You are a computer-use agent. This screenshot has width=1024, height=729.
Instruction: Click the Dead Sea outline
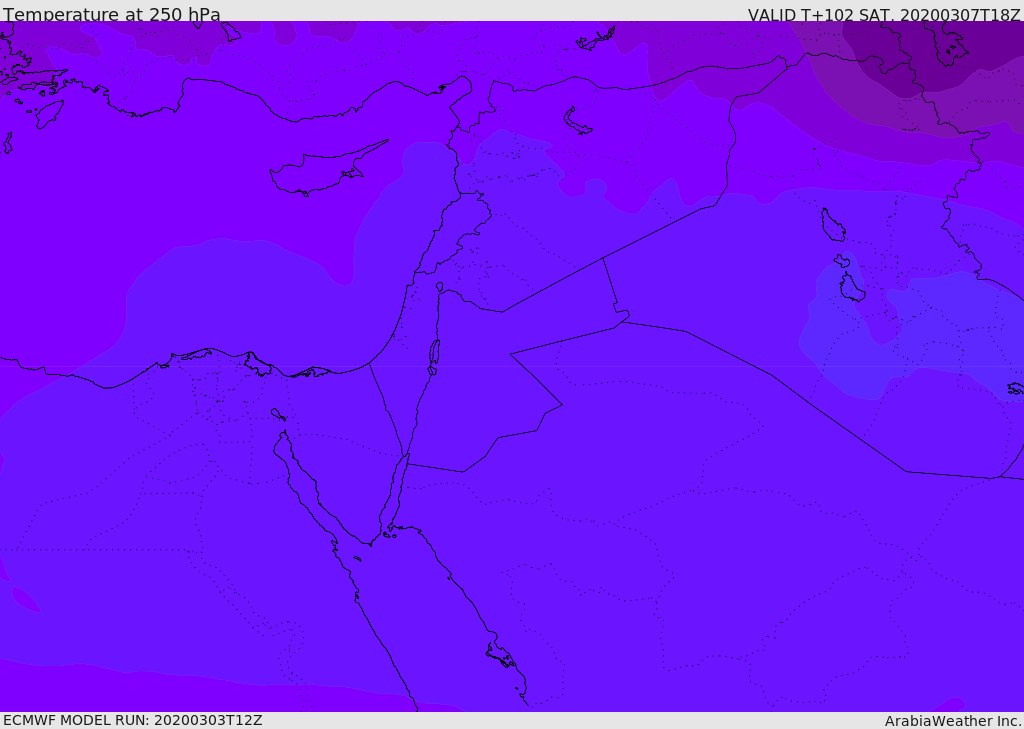pos(434,352)
